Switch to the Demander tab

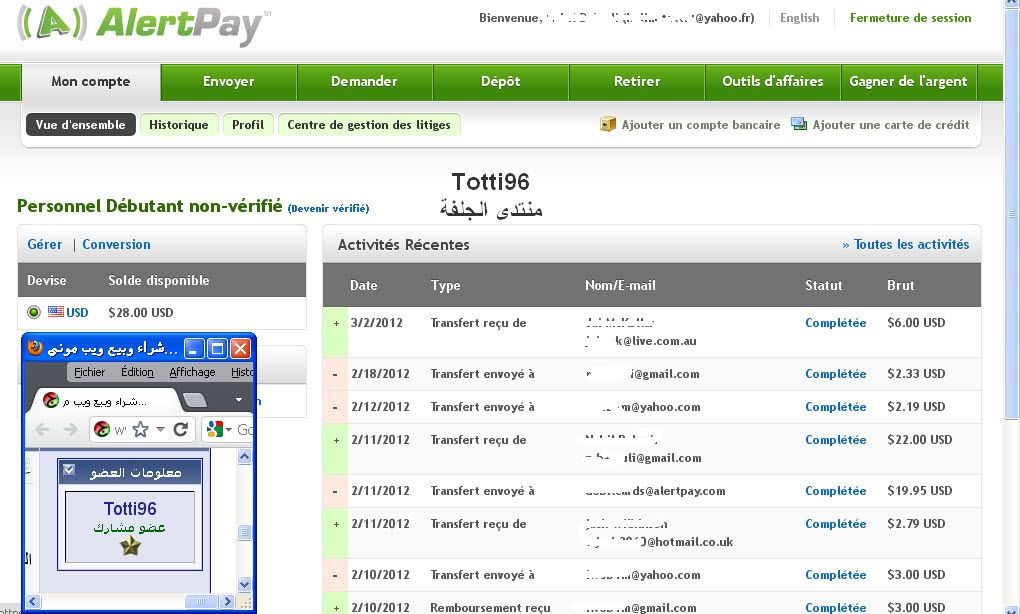pyautogui.click(x=364, y=82)
